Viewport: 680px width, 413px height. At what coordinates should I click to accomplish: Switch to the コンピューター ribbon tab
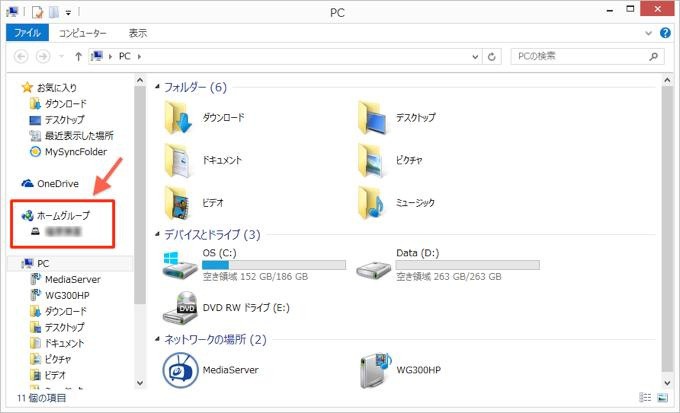[x=83, y=33]
